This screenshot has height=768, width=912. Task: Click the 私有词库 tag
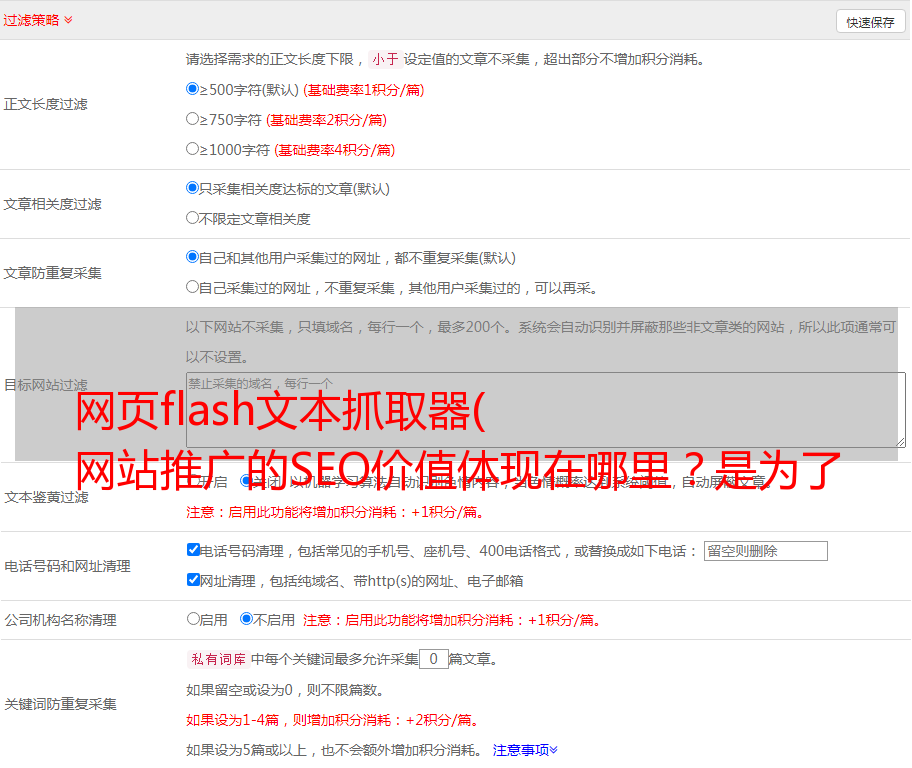click(219, 659)
